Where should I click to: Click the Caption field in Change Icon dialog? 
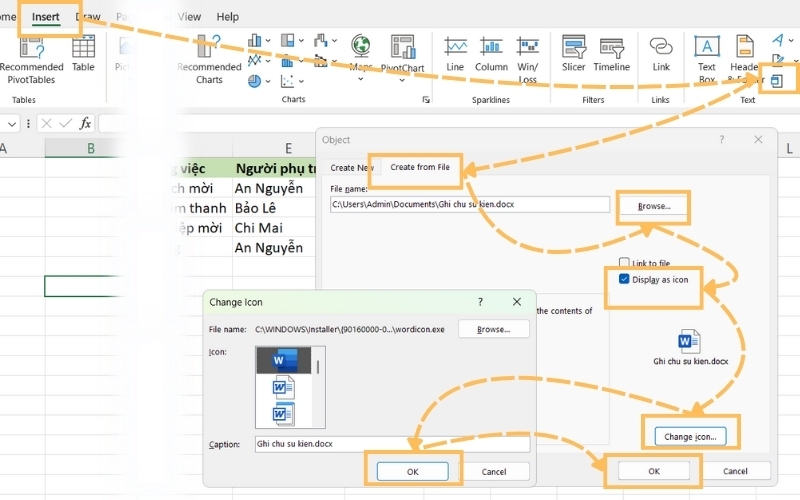pos(392,444)
